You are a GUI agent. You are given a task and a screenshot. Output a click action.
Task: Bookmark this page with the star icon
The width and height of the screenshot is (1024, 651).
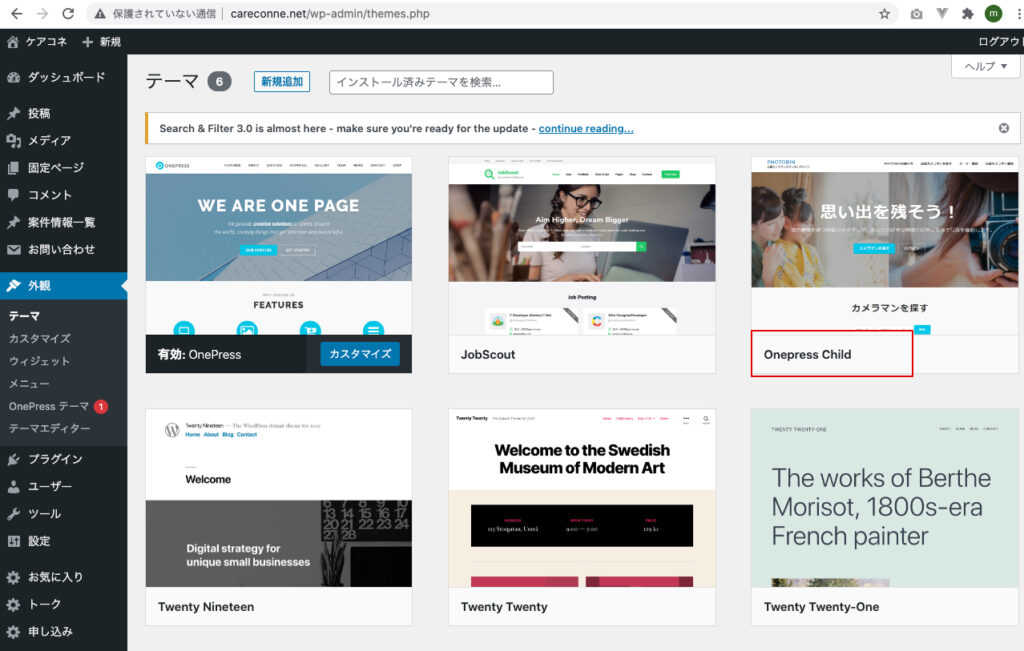[884, 14]
